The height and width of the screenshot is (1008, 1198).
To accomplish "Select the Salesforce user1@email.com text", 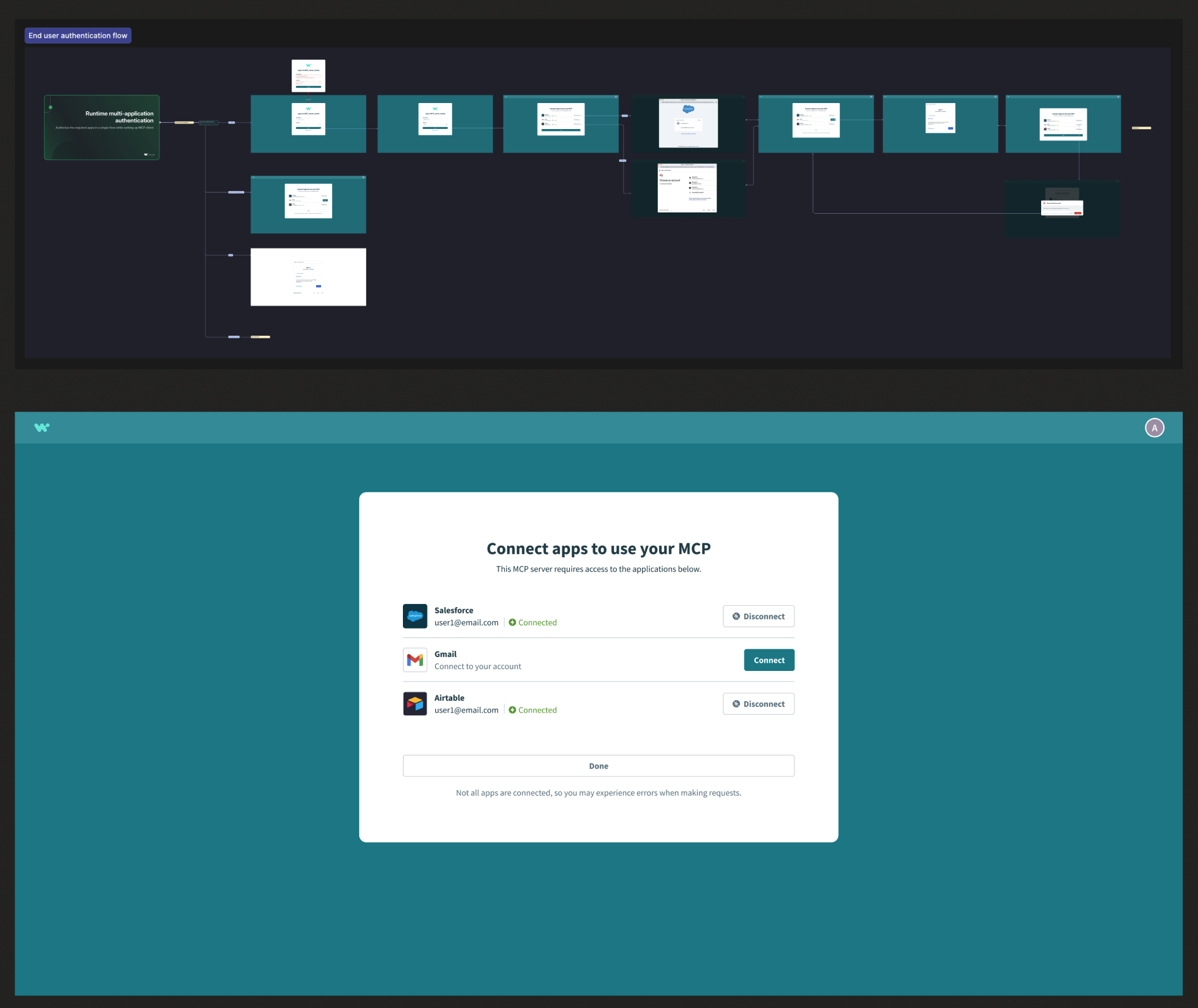I will [466, 622].
